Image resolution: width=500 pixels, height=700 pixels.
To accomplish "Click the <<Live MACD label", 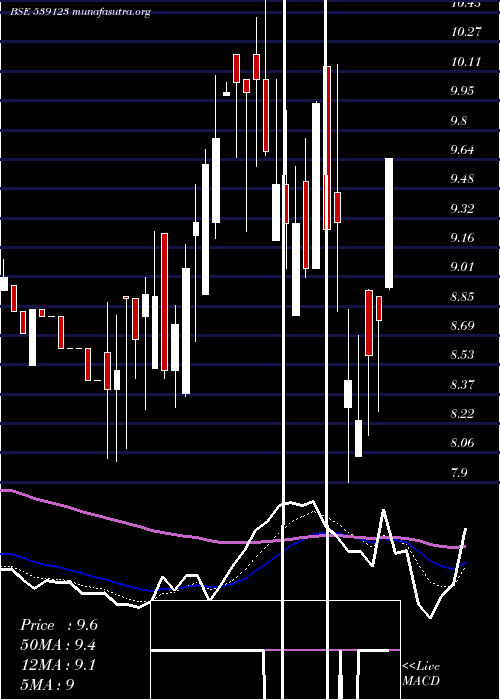I will coord(421,673).
